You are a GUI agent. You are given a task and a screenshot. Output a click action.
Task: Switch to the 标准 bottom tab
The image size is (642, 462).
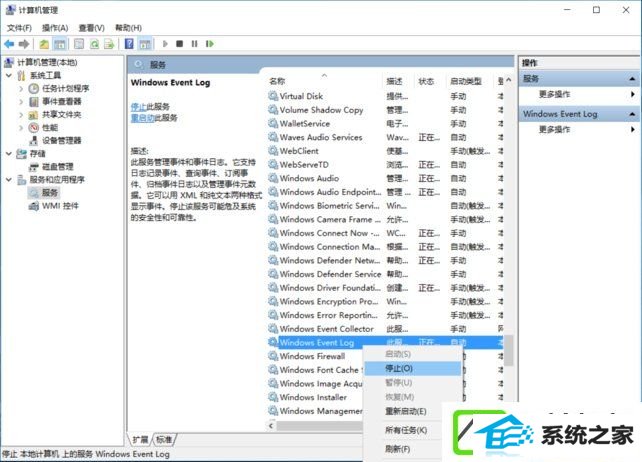164,439
